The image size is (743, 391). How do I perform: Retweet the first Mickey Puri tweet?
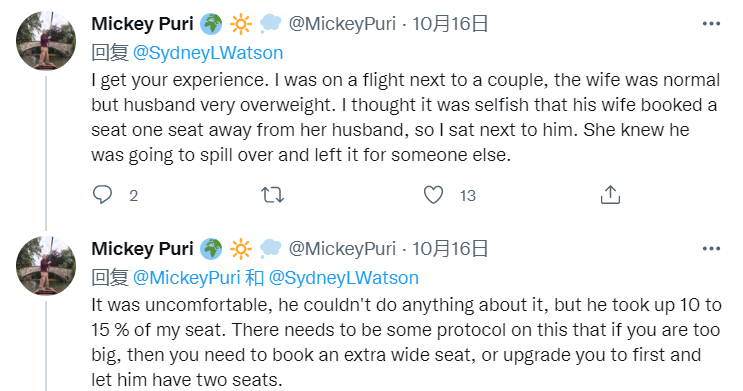(272, 195)
